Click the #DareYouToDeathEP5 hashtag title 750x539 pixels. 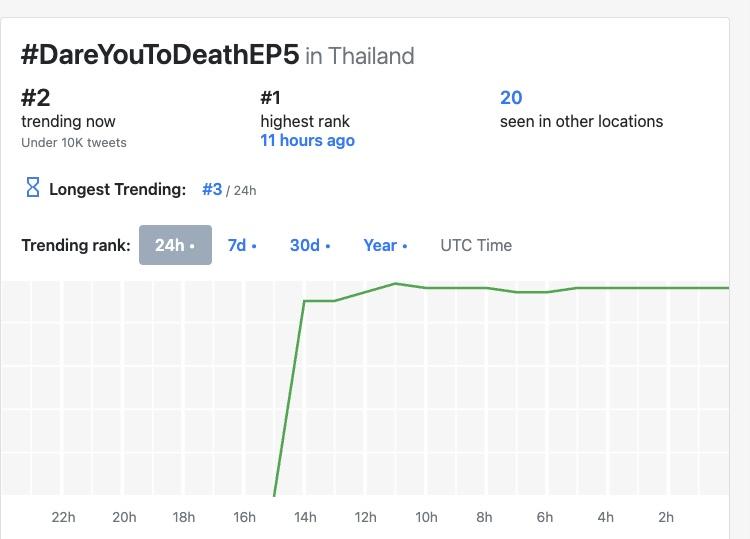click(160, 54)
